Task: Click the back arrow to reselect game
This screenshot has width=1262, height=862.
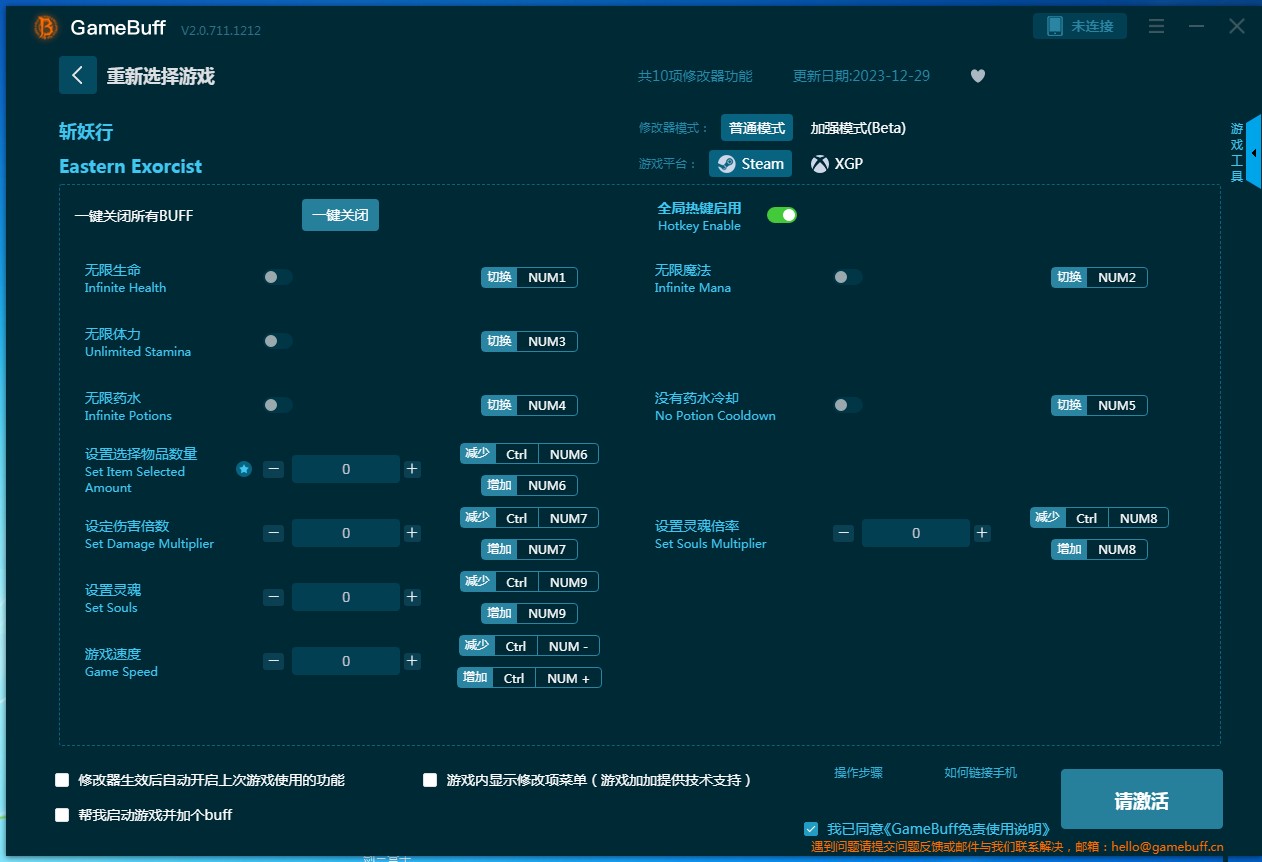Action: pos(77,75)
